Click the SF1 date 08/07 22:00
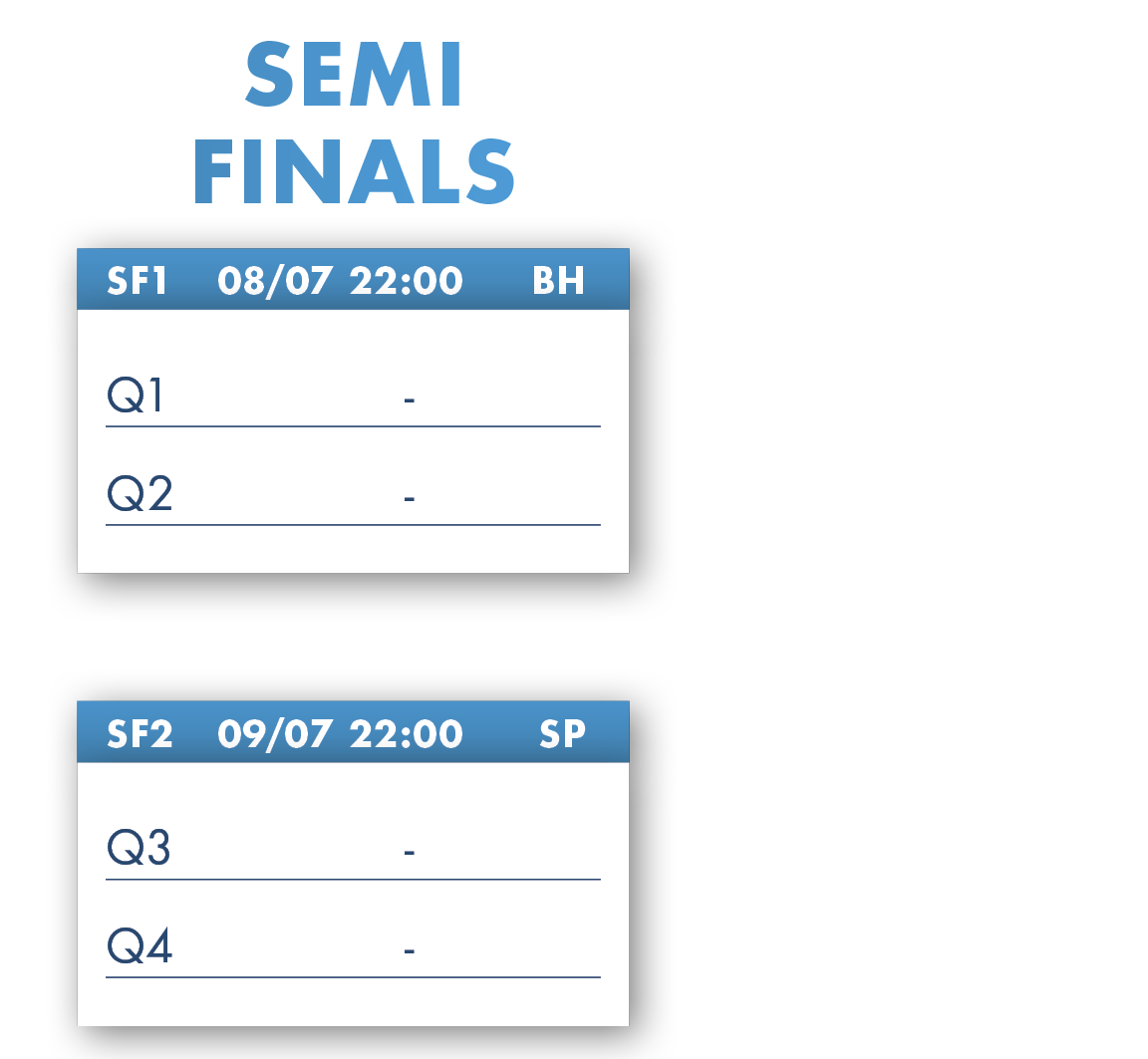Screen dimensions: 1148x1059 point(340,281)
